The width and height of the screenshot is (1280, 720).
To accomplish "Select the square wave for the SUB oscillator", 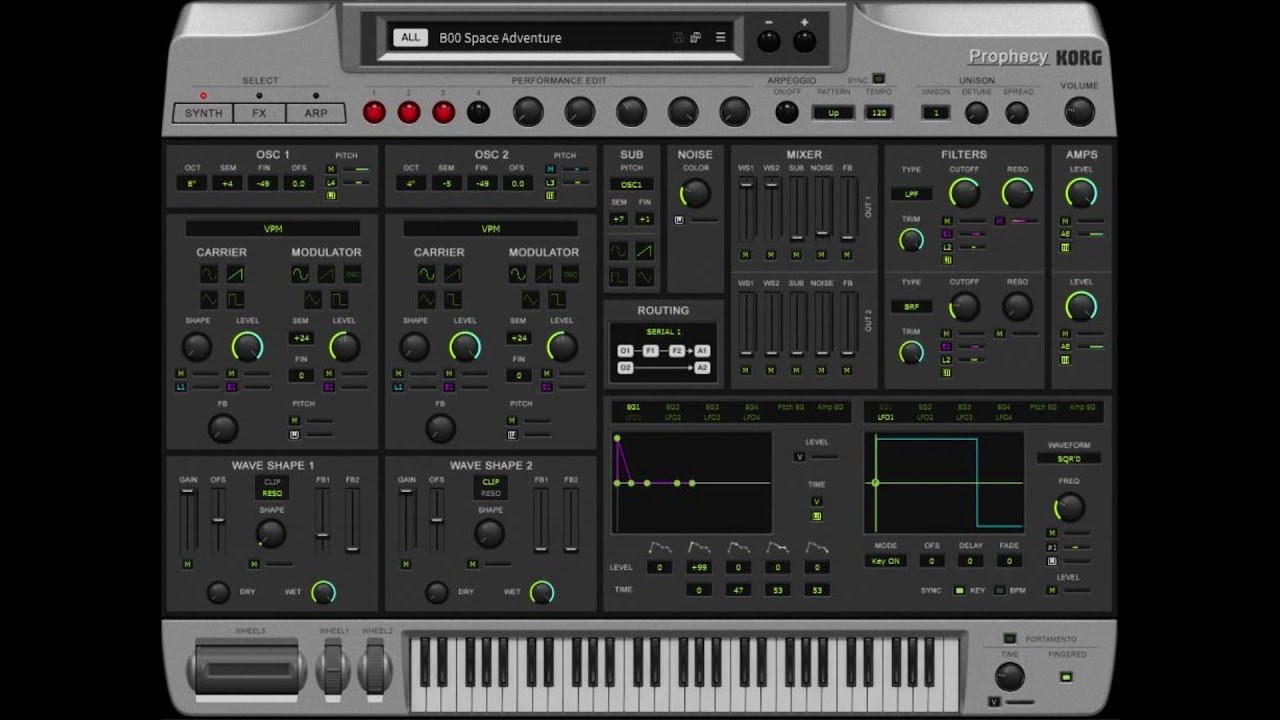I will (619, 277).
